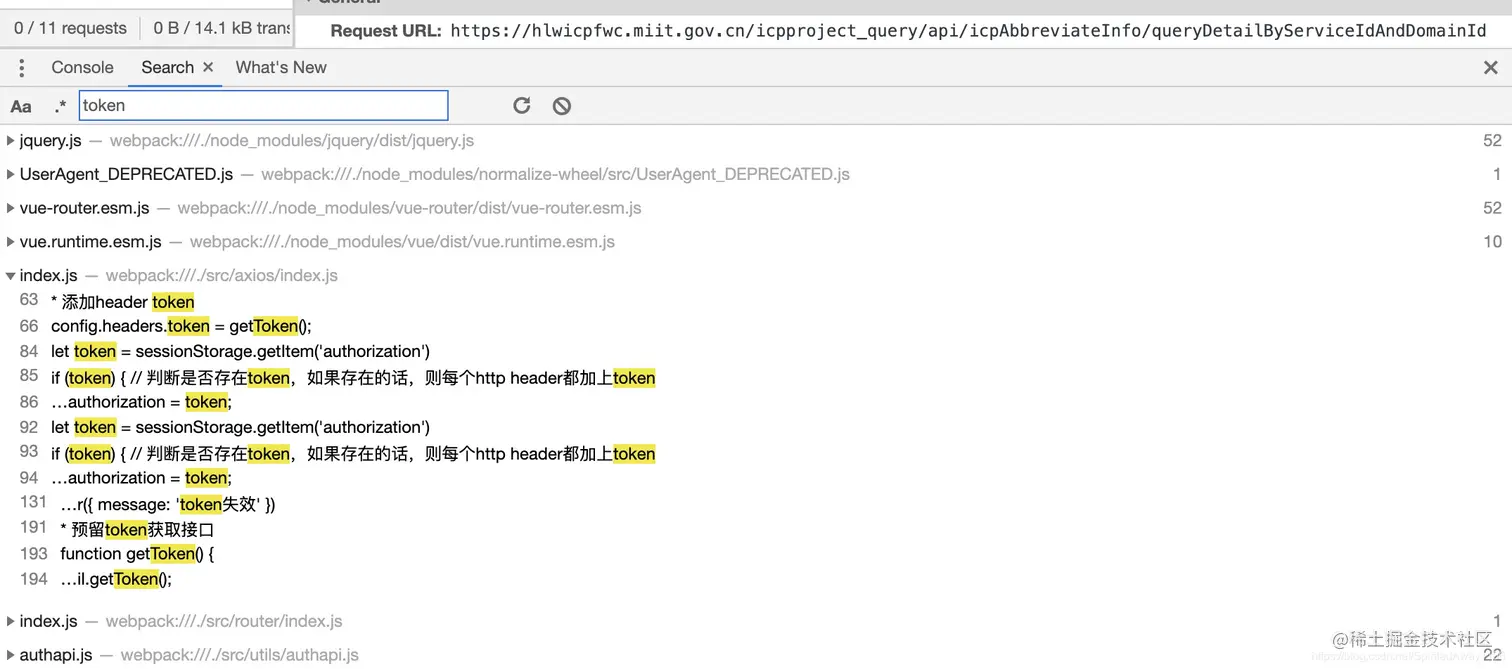1512x669 pixels.
Task: Expand the jquery.js search results
Action: (10, 140)
